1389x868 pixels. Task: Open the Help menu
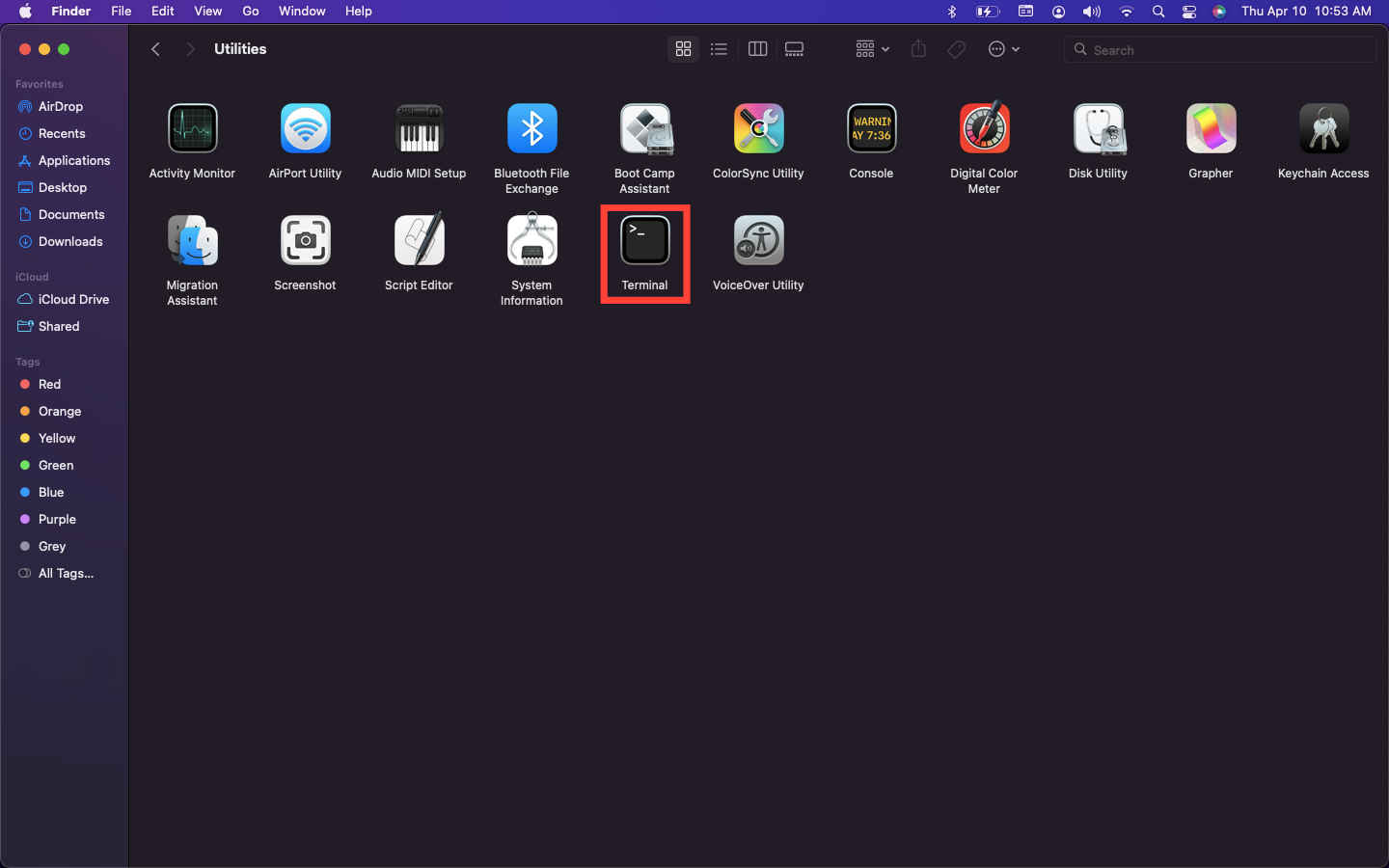[x=359, y=12]
